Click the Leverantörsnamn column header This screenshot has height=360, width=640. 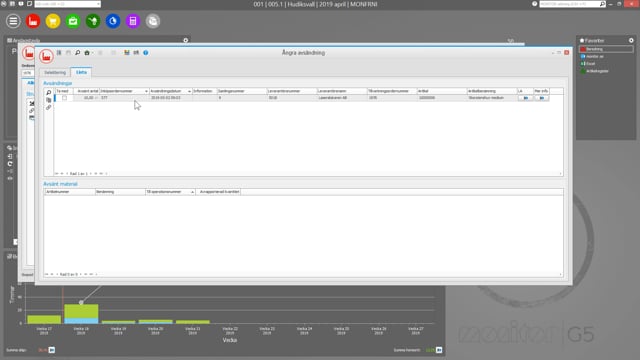click(342, 91)
